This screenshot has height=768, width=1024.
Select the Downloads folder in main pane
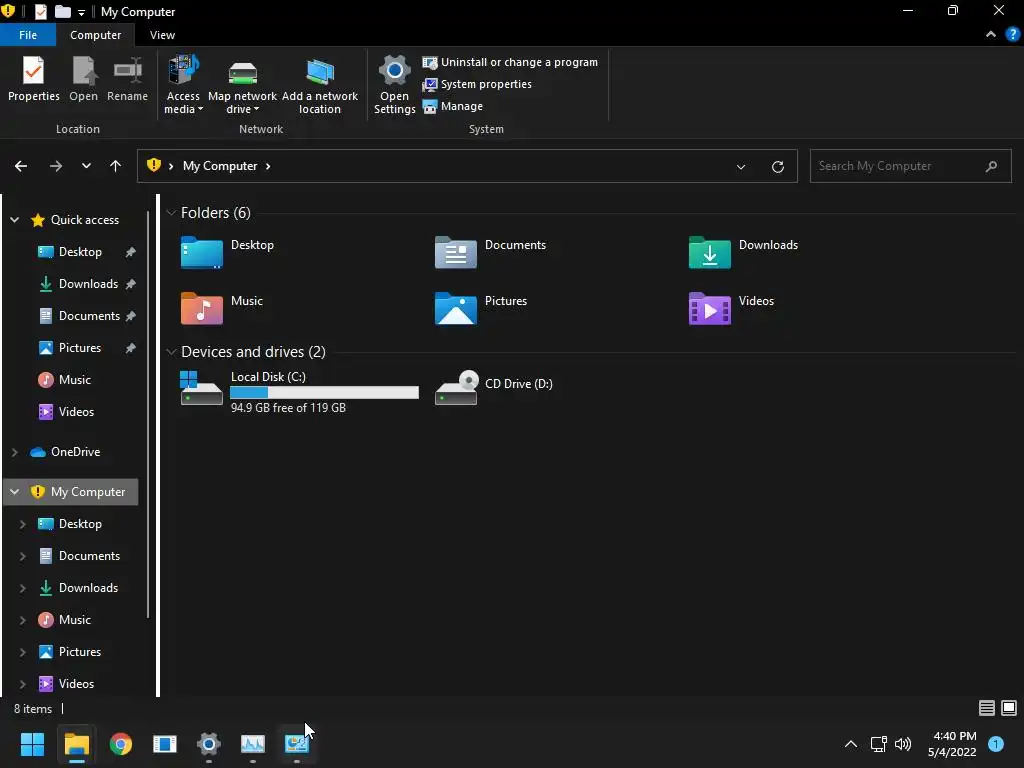(x=743, y=252)
